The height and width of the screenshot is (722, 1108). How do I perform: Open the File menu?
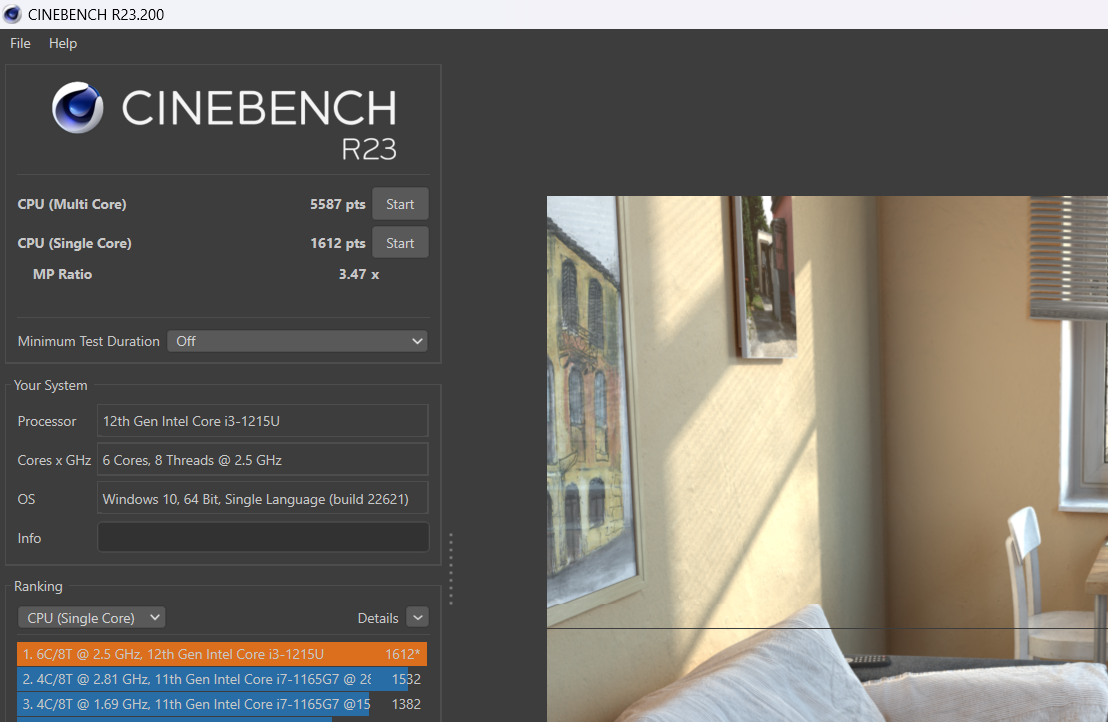(x=19, y=43)
